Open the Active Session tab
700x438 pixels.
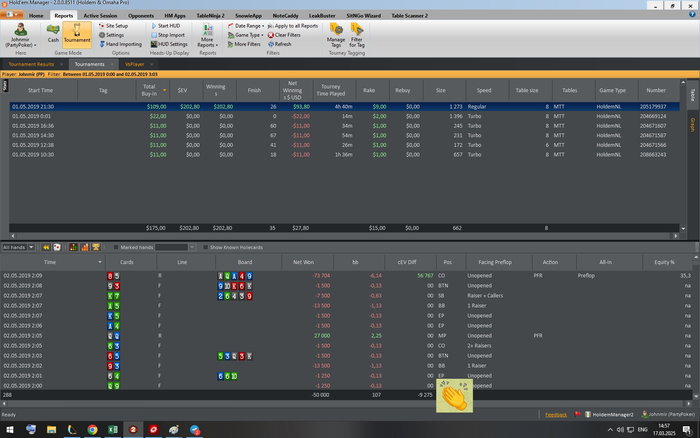pos(100,16)
